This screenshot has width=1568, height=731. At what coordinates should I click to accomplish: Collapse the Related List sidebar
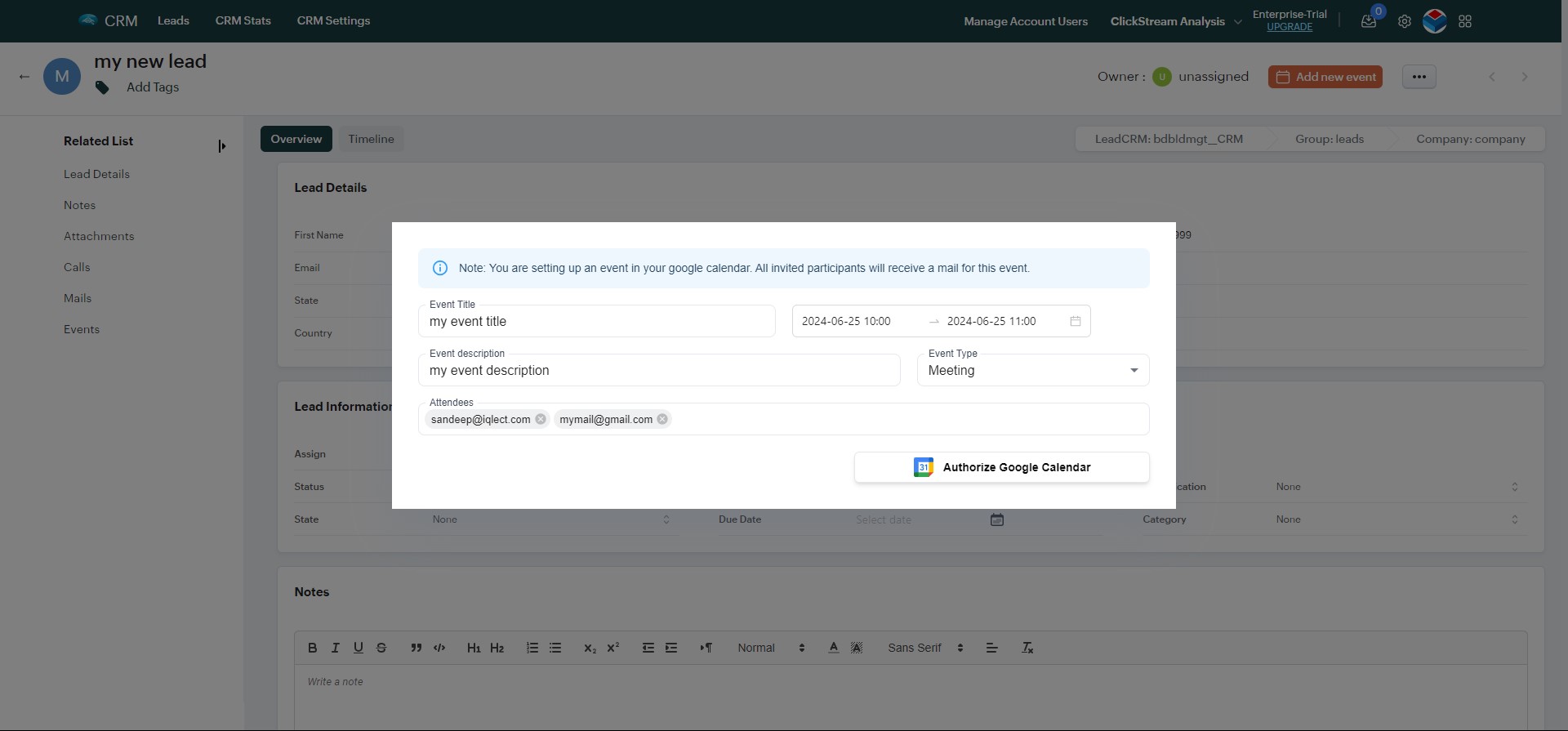[221, 146]
